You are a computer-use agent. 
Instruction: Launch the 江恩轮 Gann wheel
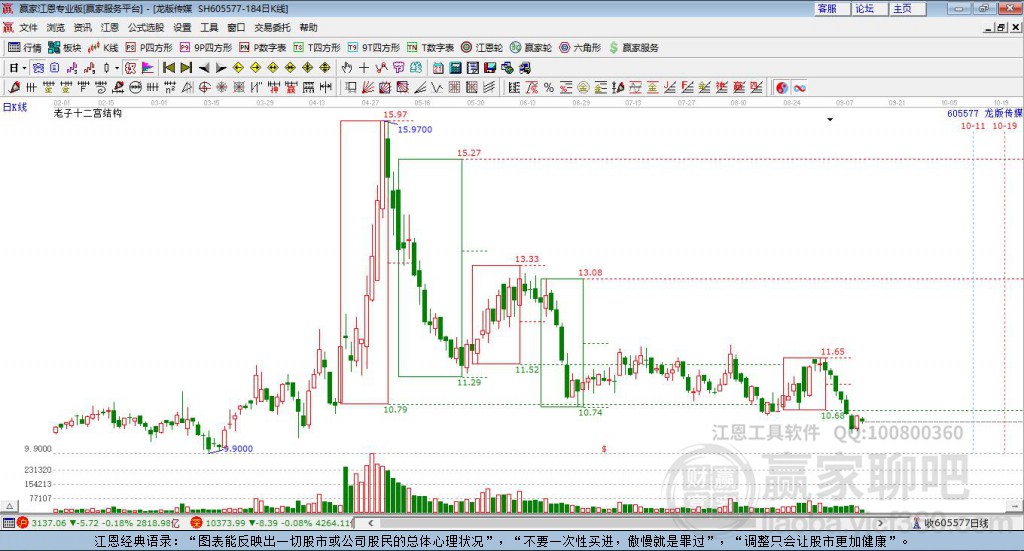click(482, 48)
